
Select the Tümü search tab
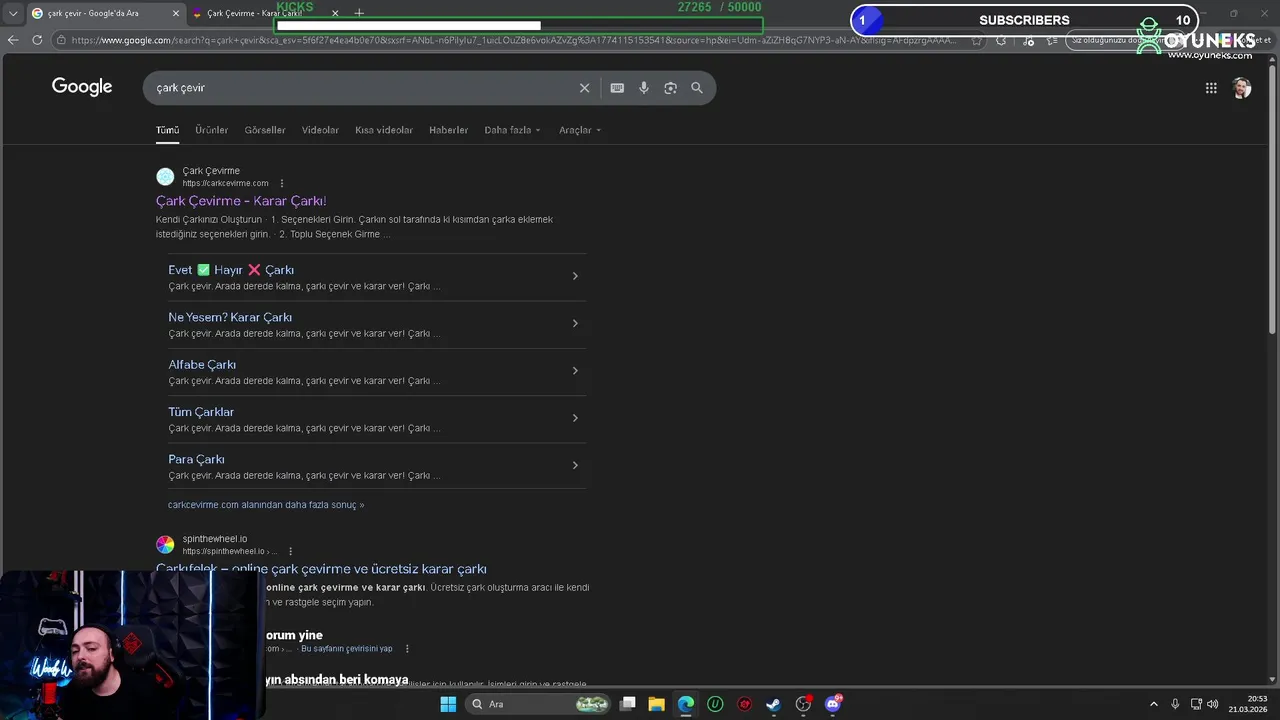[167, 130]
